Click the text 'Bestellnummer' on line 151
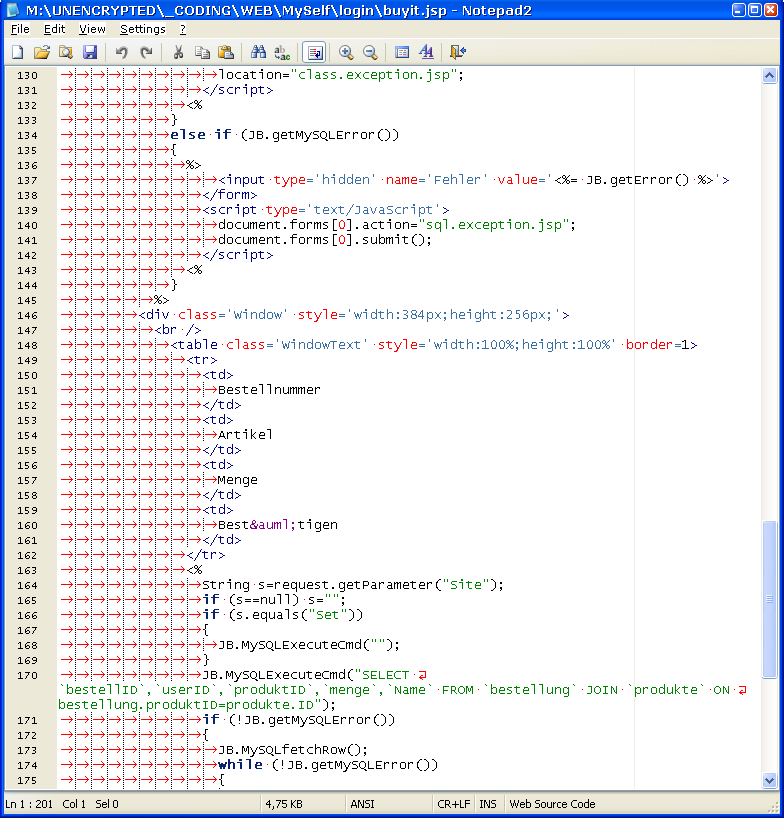 click(x=269, y=390)
